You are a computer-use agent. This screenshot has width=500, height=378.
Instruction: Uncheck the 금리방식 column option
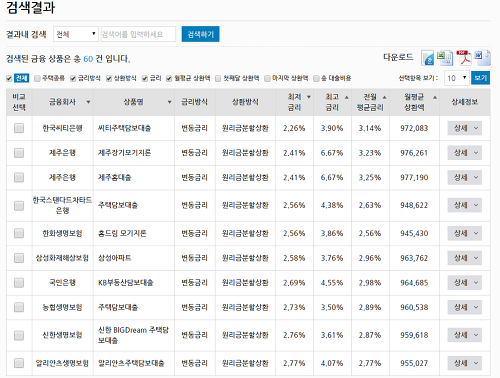(73, 78)
